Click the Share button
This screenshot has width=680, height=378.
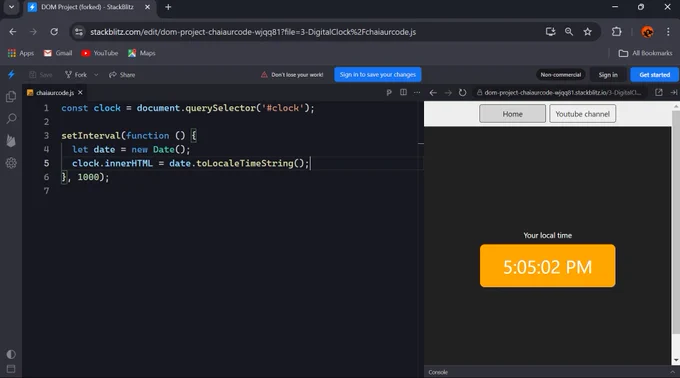click(x=122, y=75)
